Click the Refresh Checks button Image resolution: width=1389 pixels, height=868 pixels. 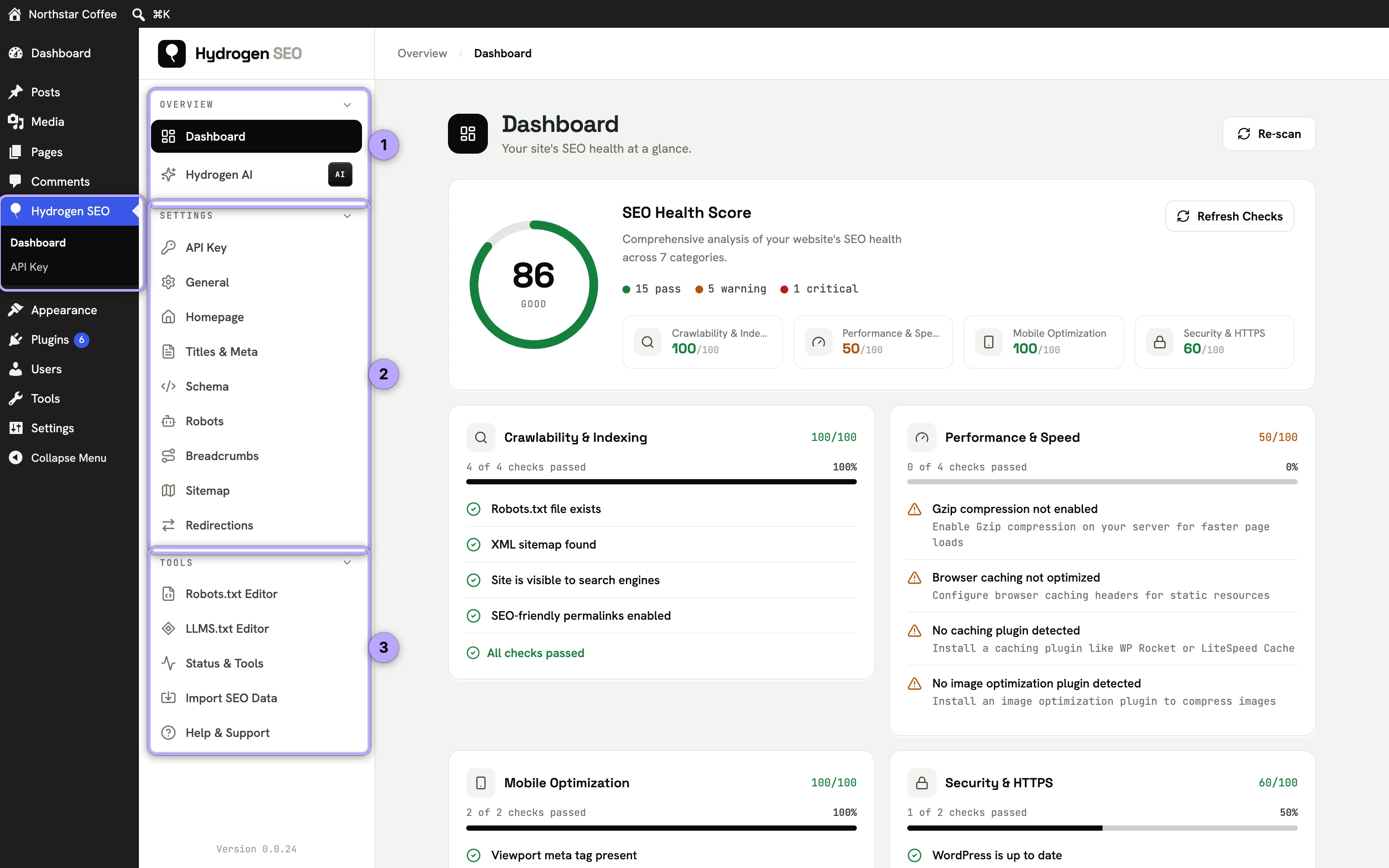(1229, 217)
